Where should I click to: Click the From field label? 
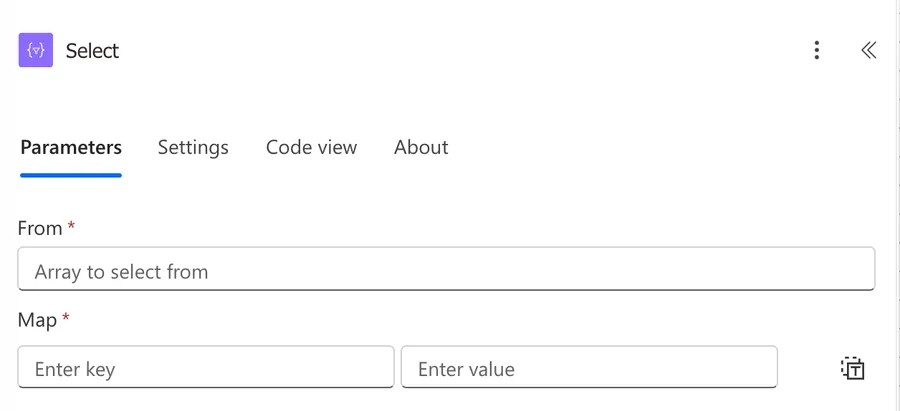pyautogui.click(x=40, y=228)
